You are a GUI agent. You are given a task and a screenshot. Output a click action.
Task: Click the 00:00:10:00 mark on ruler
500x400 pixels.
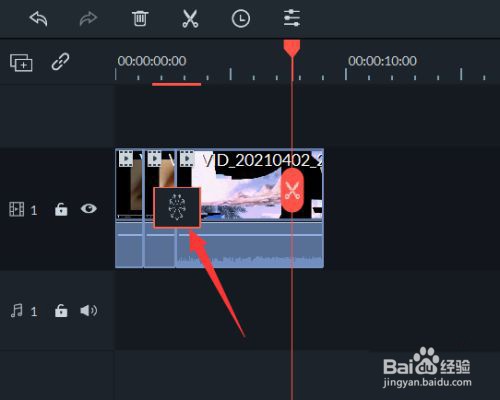click(x=382, y=61)
